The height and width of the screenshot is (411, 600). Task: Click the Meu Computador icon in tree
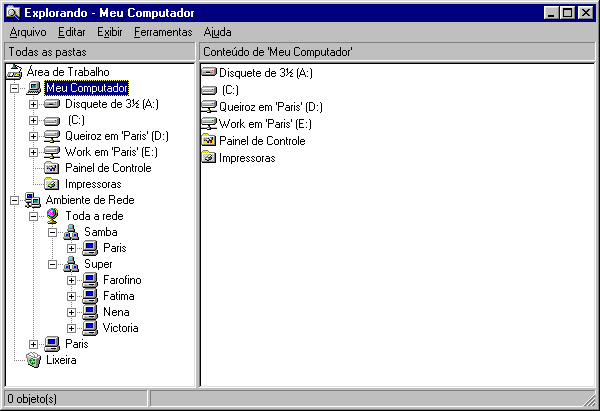pyautogui.click(x=33, y=88)
